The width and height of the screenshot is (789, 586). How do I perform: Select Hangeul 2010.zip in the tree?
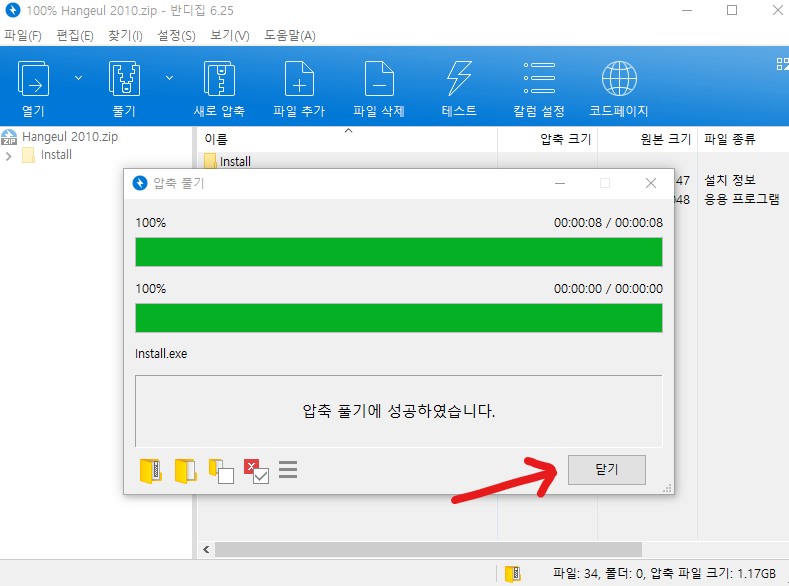[x=69, y=137]
